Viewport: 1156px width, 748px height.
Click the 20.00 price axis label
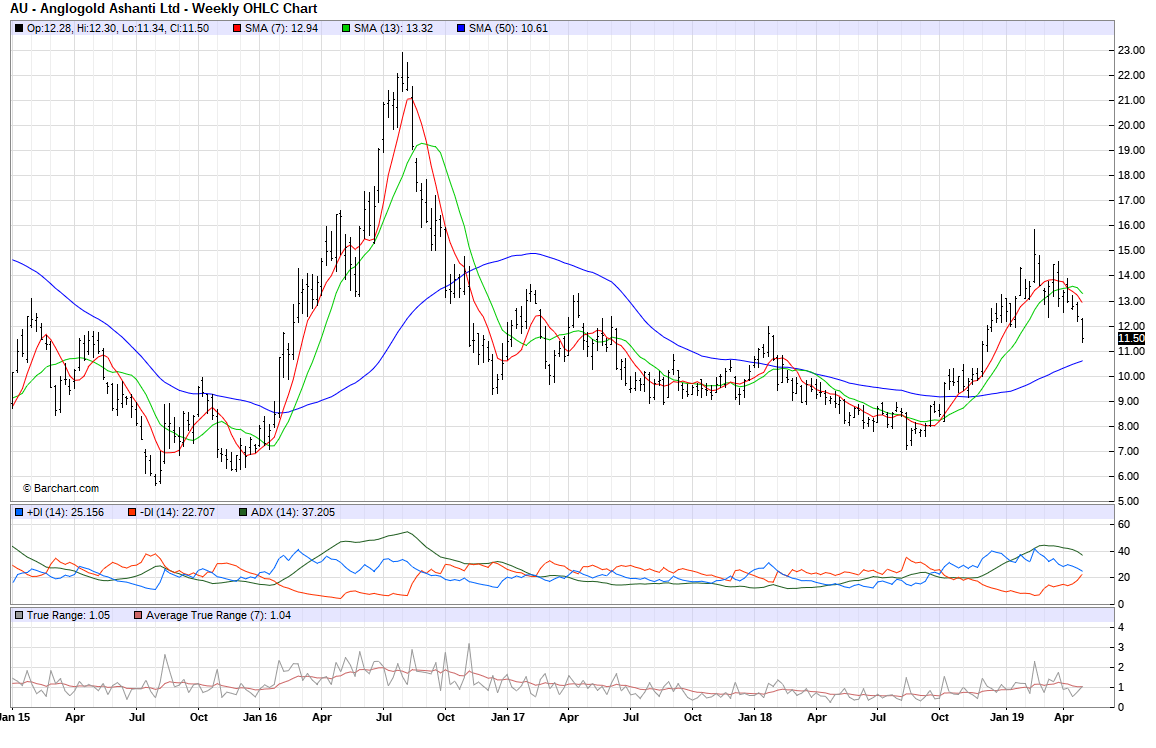pyautogui.click(x=1132, y=125)
